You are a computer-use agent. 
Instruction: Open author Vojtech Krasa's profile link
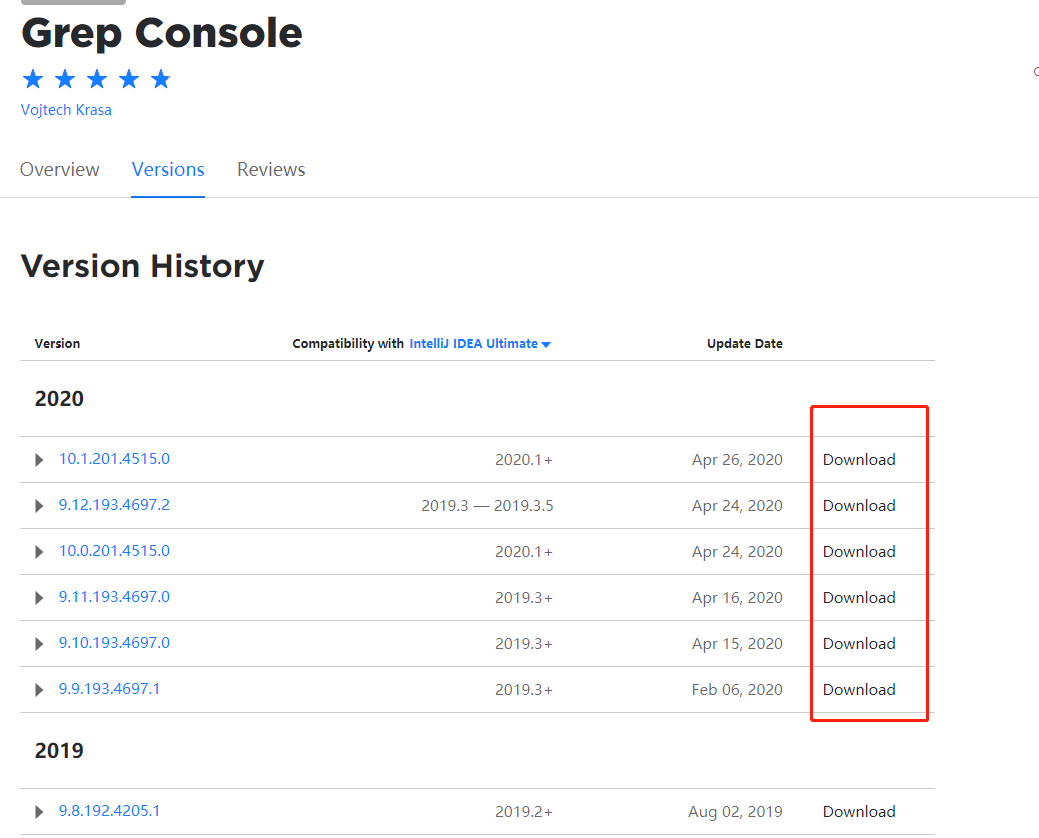66,110
